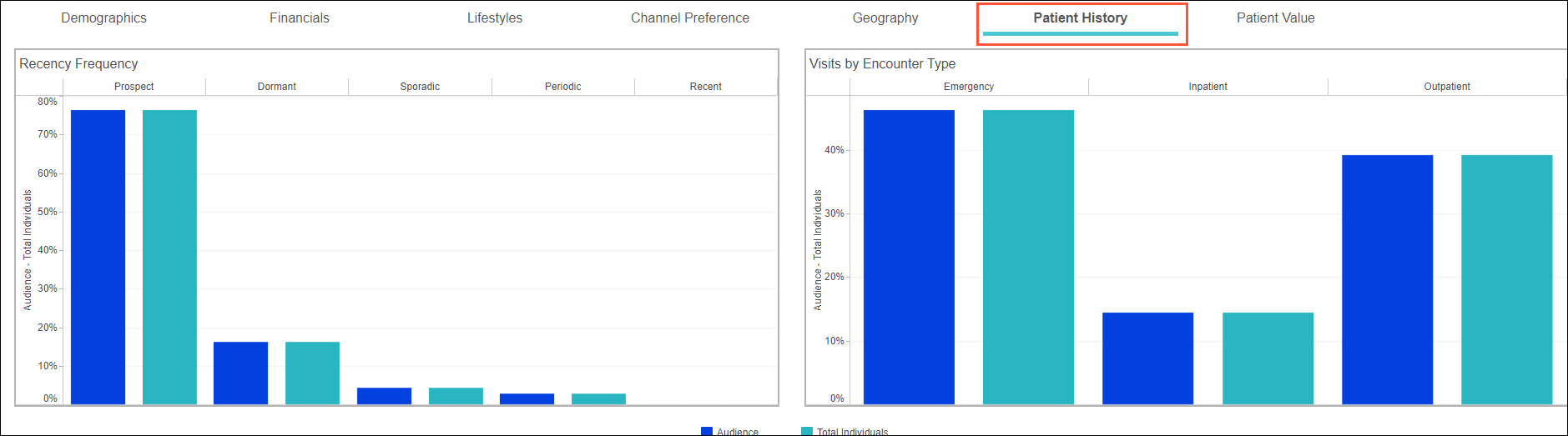
Task: Click the Patient History tab
Action: [1080, 18]
